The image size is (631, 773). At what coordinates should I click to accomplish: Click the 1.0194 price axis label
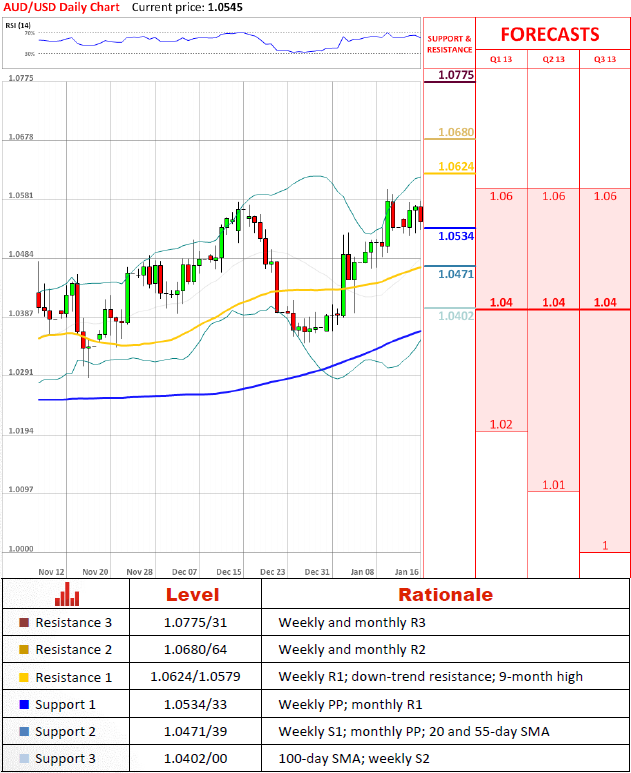pyautogui.click(x=21, y=431)
